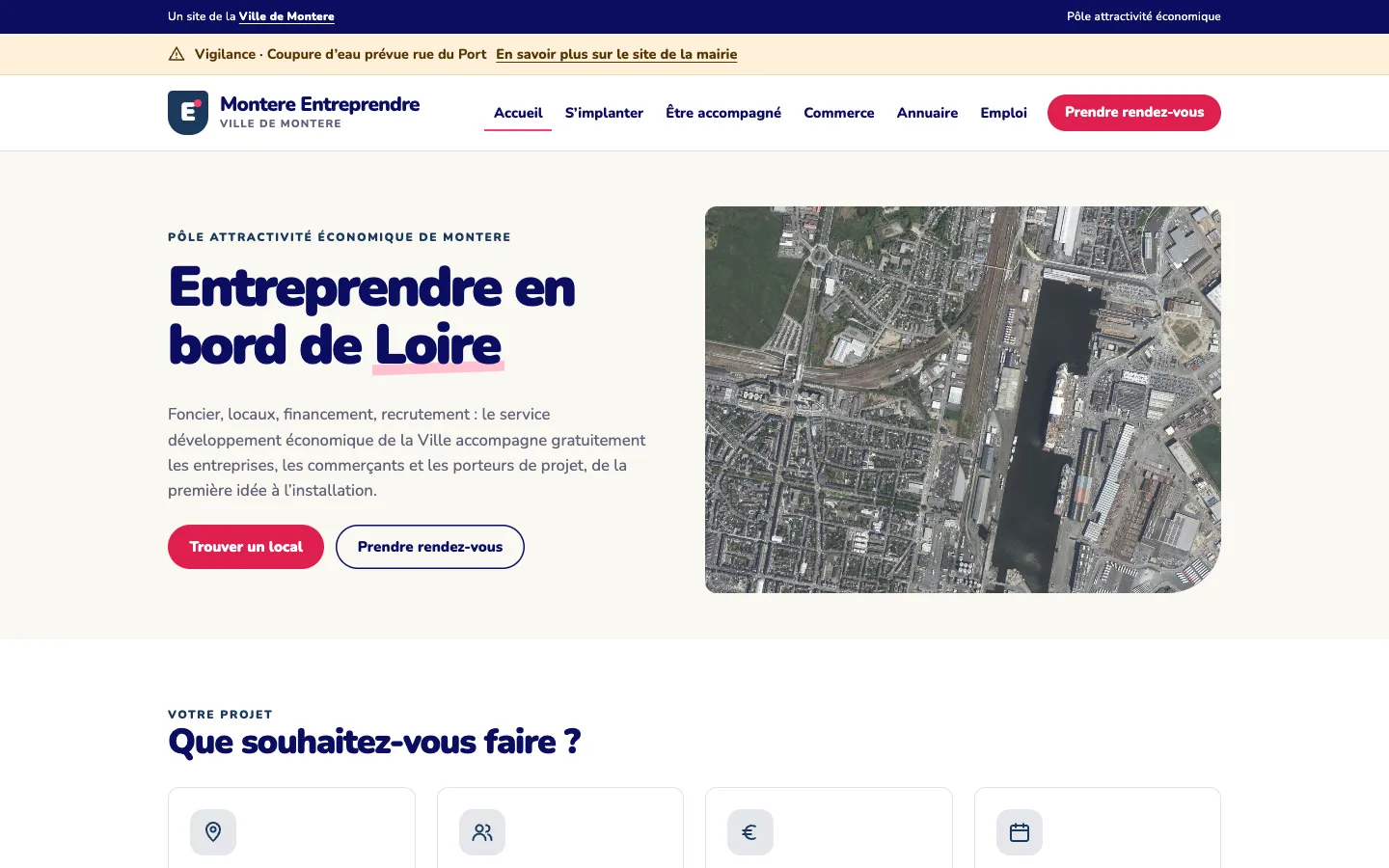Click the hero paragraph starting 'Foncier, locaux'
This screenshot has height=868, width=1389.
click(407, 452)
